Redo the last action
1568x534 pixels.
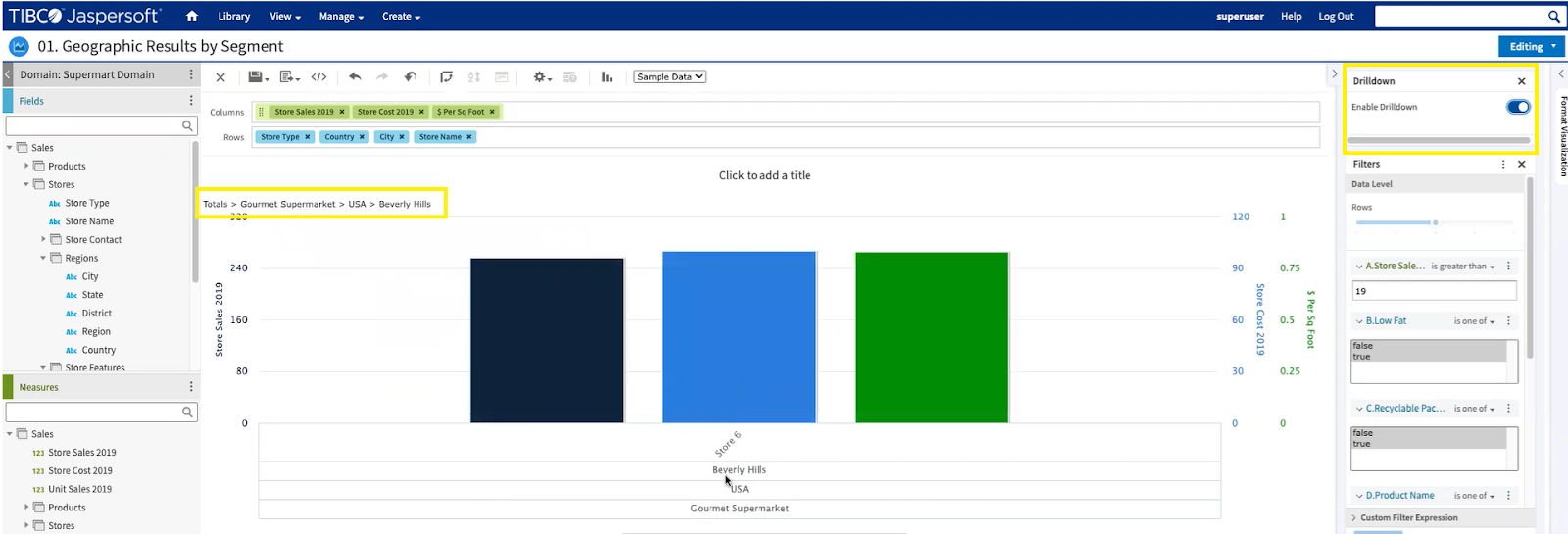382,76
